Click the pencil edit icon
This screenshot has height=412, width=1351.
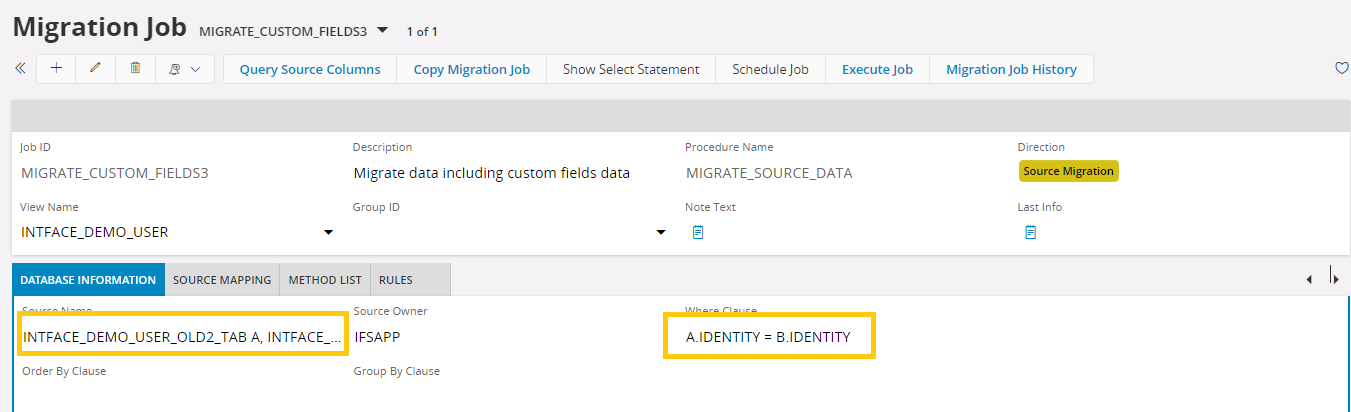[x=96, y=69]
